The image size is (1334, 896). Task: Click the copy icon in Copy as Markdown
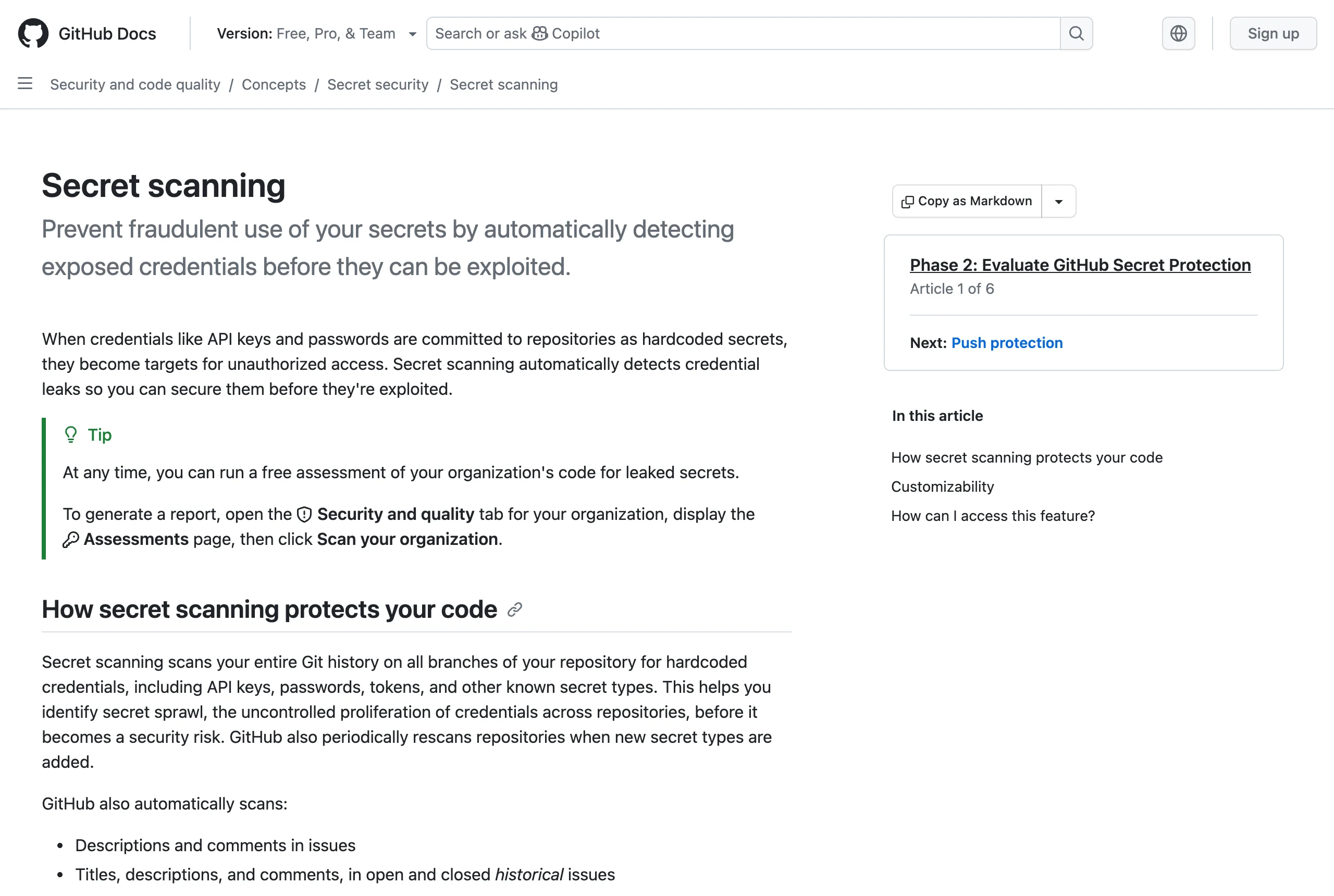[907, 202]
